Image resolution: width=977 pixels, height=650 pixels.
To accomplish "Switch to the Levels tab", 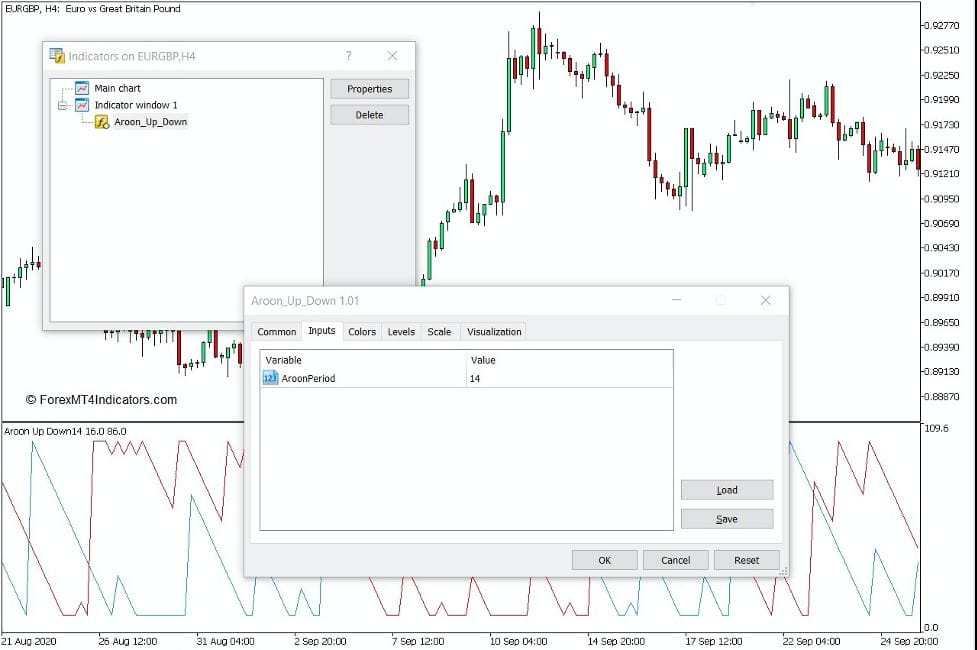I will (x=401, y=331).
